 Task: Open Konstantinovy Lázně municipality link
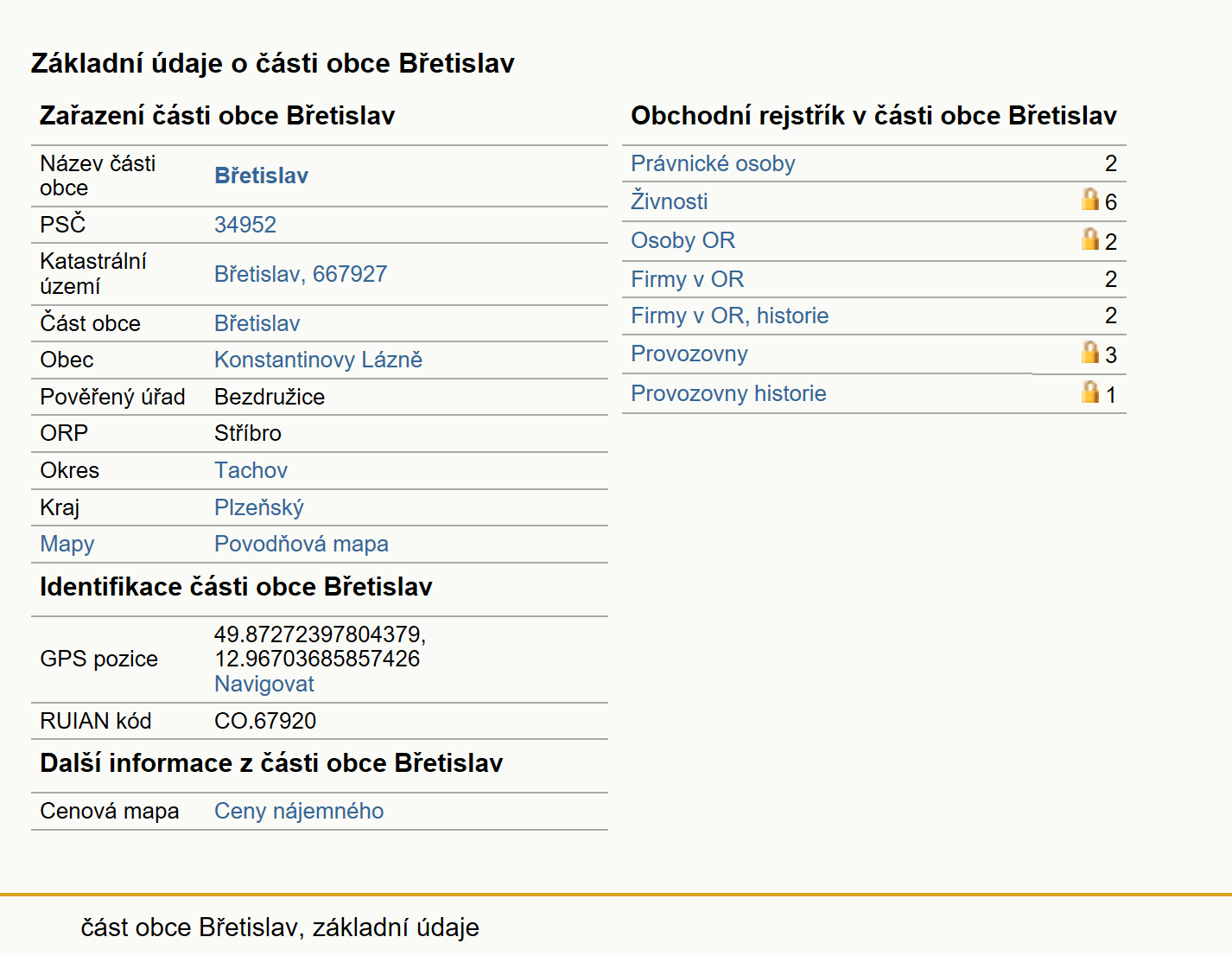(x=318, y=360)
